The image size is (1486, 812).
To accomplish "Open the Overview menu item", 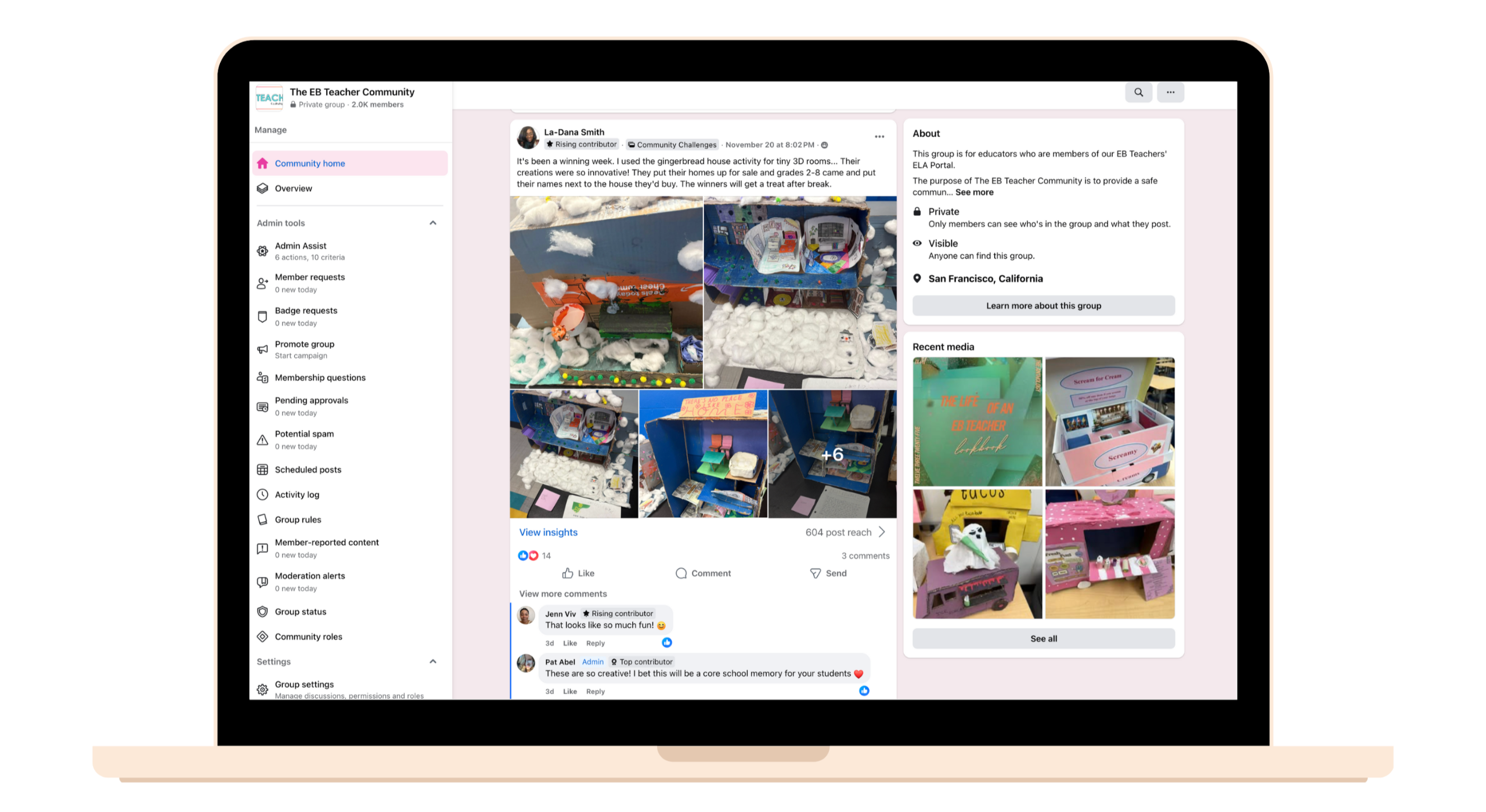I will tap(293, 189).
